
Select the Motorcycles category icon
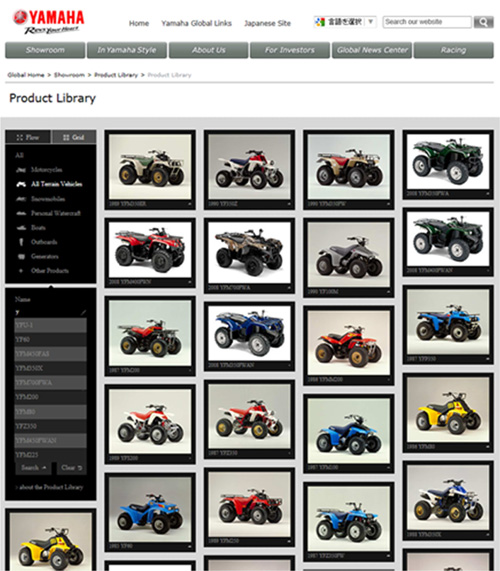point(21,170)
